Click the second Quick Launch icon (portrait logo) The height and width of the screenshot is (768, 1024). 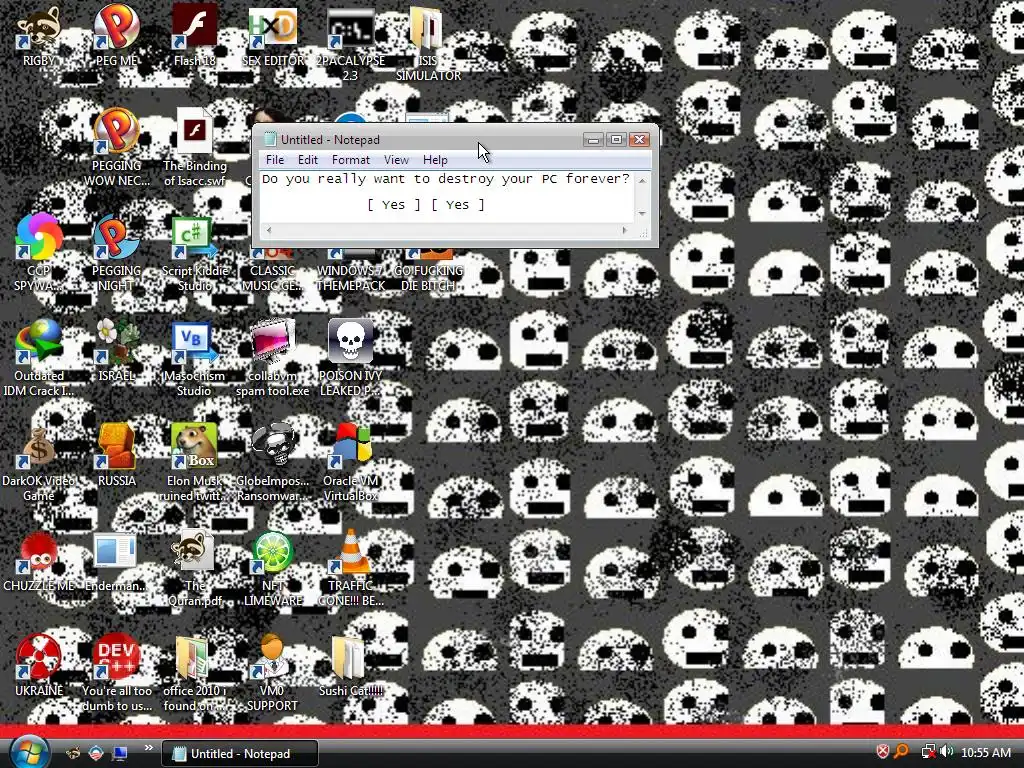click(96, 754)
